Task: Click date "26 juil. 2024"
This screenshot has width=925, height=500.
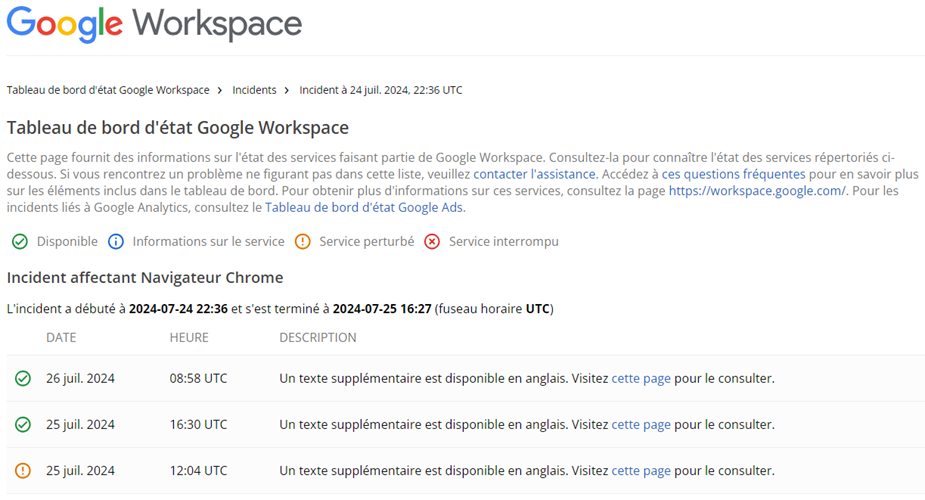Action: [80, 379]
